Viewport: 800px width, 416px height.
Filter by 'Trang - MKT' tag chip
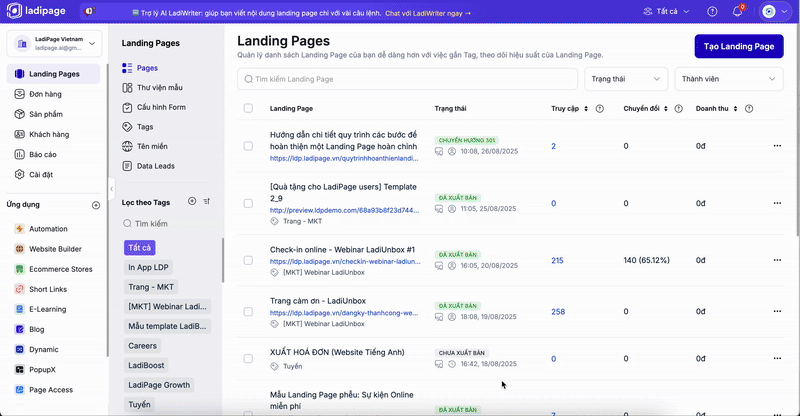pos(151,287)
